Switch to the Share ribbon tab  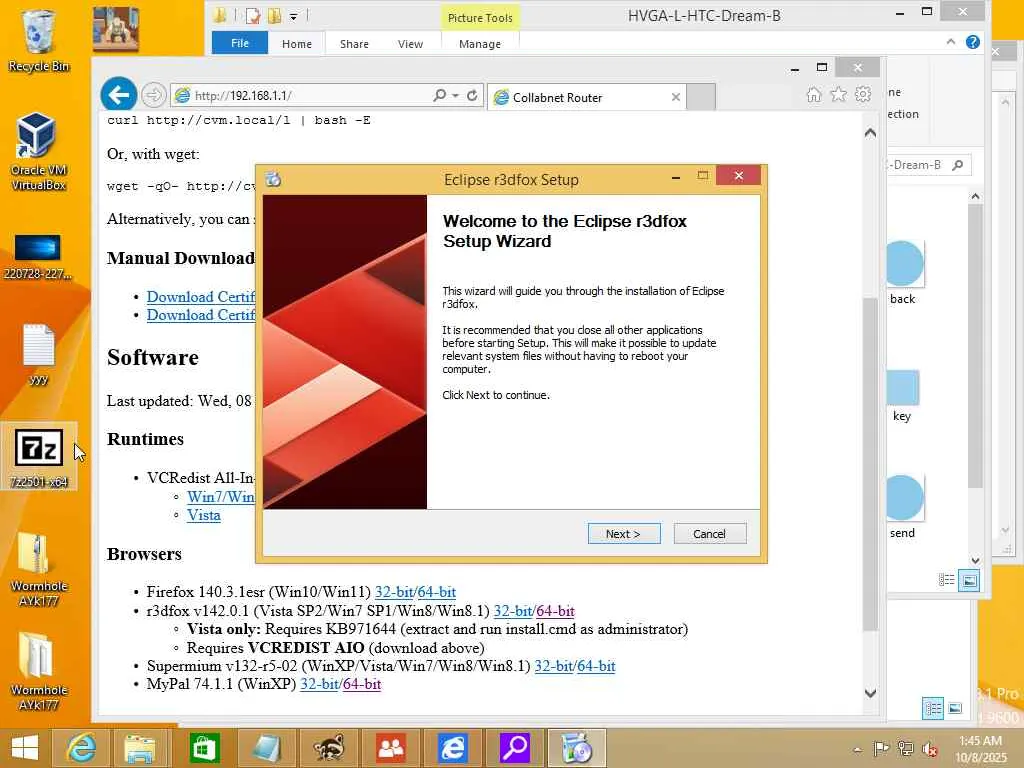(x=354, y=44)
